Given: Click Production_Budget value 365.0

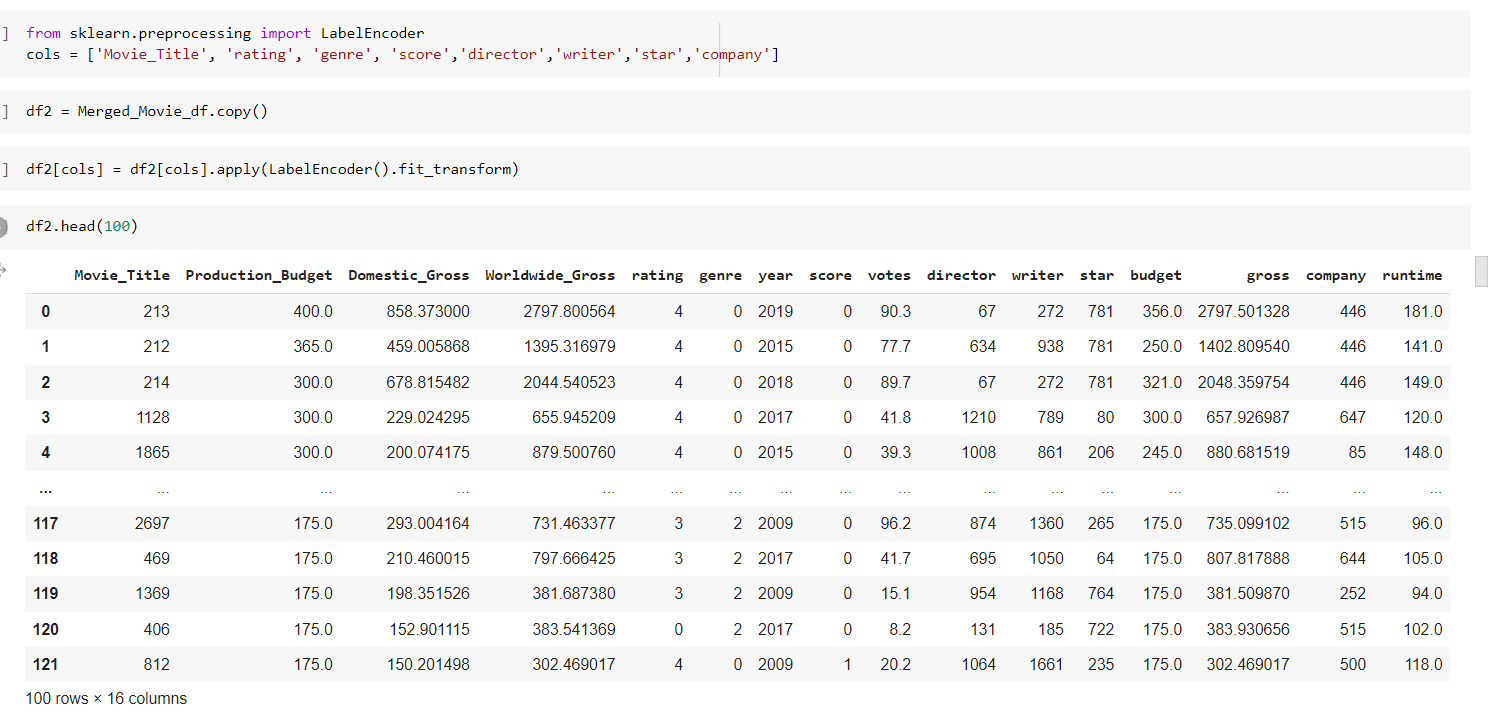Looking at the screenshot, I should (x=313, y=346).
